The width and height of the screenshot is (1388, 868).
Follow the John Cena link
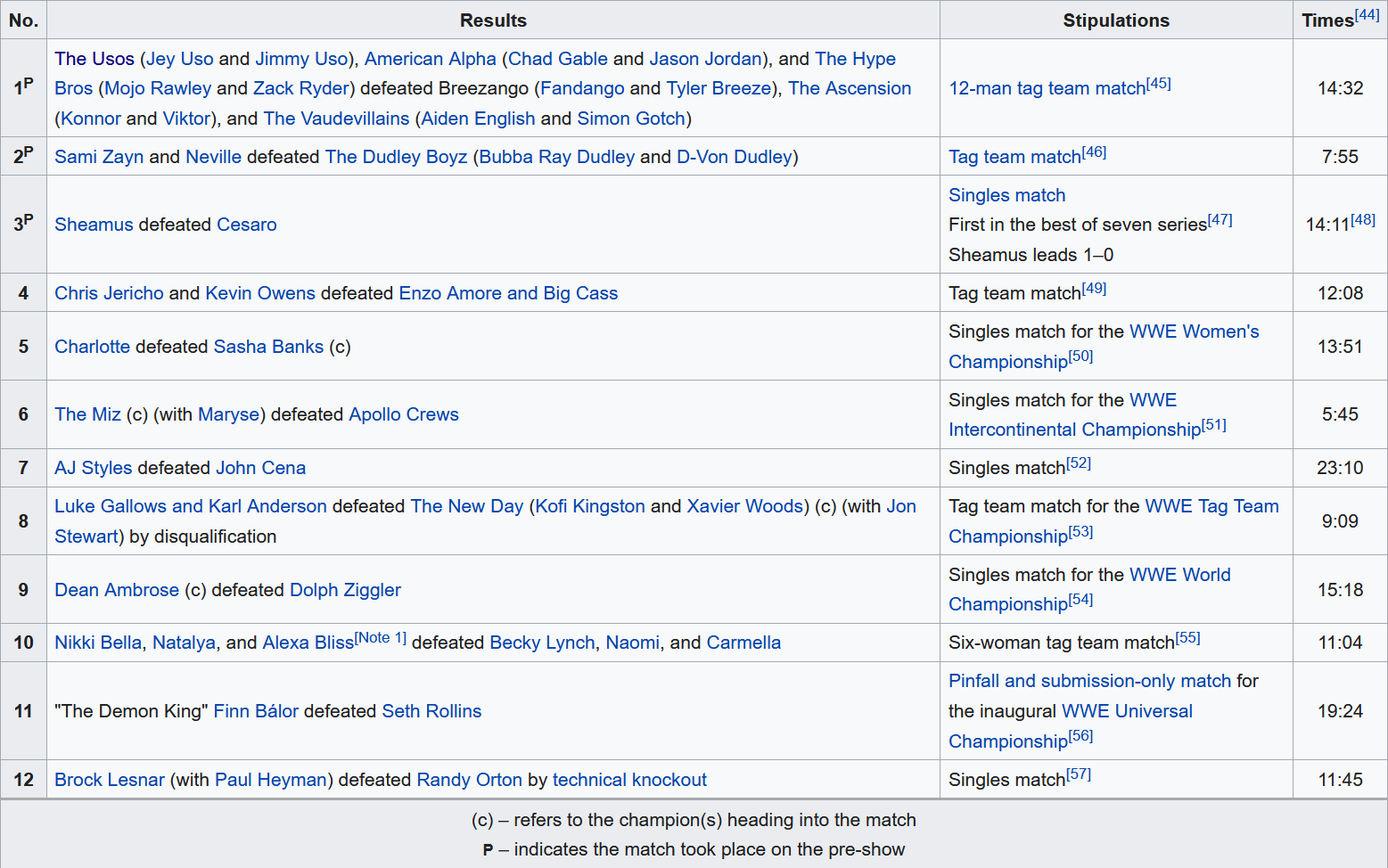[260, 468]
